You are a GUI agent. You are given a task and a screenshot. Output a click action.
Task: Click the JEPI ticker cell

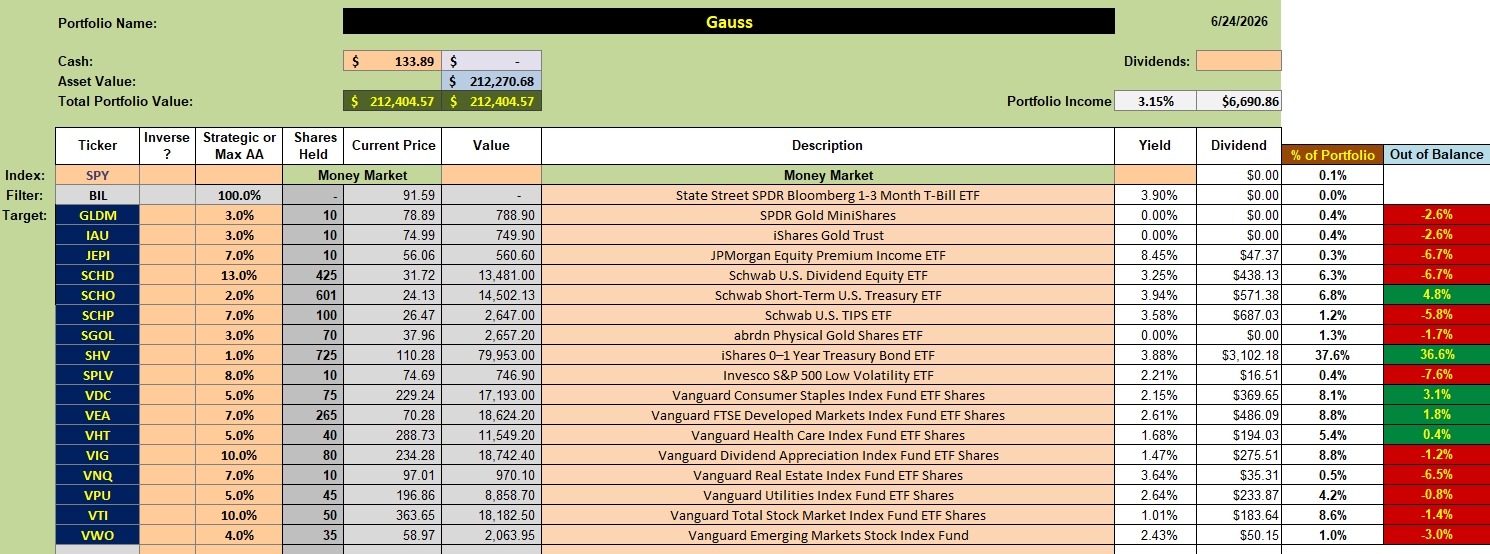(x=97, y=255)
